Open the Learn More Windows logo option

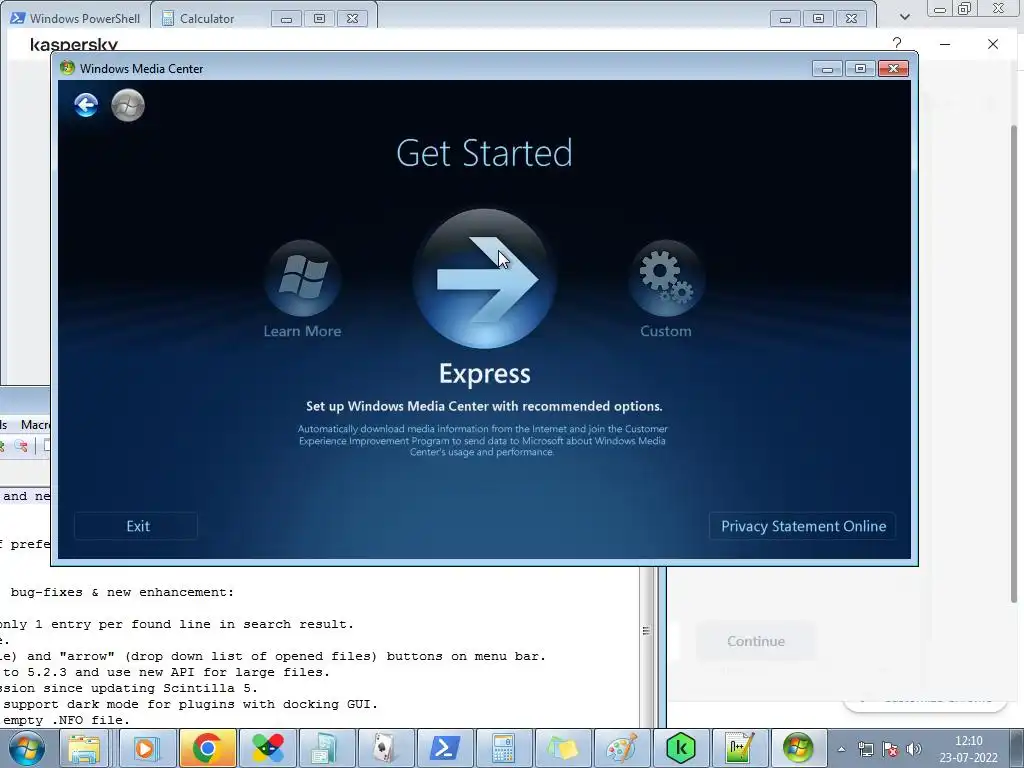[x=302, y=278]
